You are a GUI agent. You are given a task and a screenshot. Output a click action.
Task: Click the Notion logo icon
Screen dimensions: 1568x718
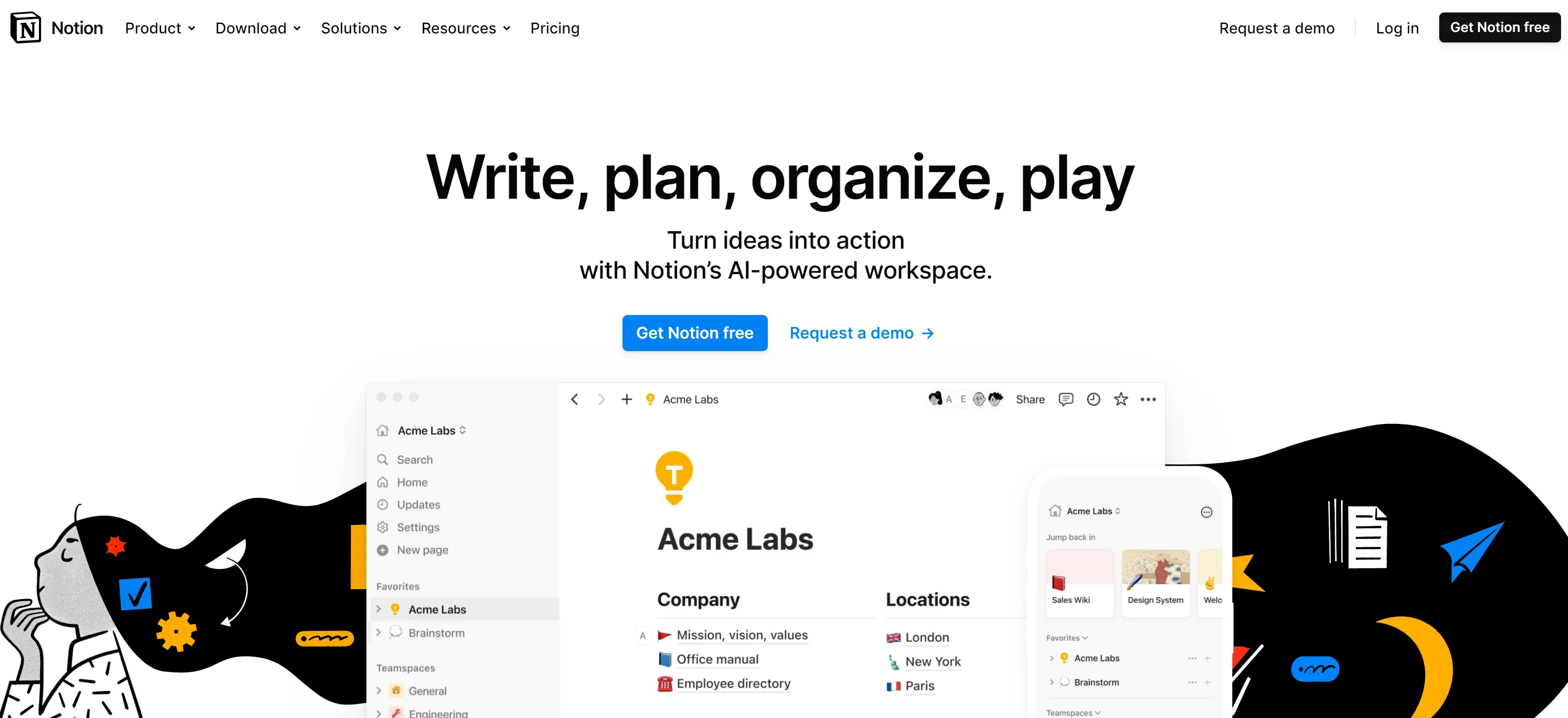point(25,28)
